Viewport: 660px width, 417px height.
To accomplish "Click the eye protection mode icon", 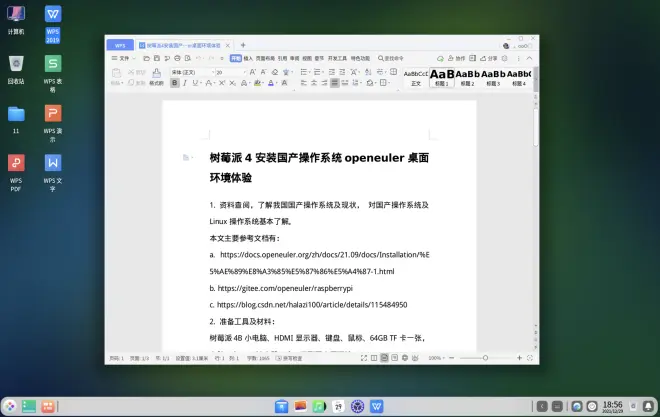I will (415, 358).
